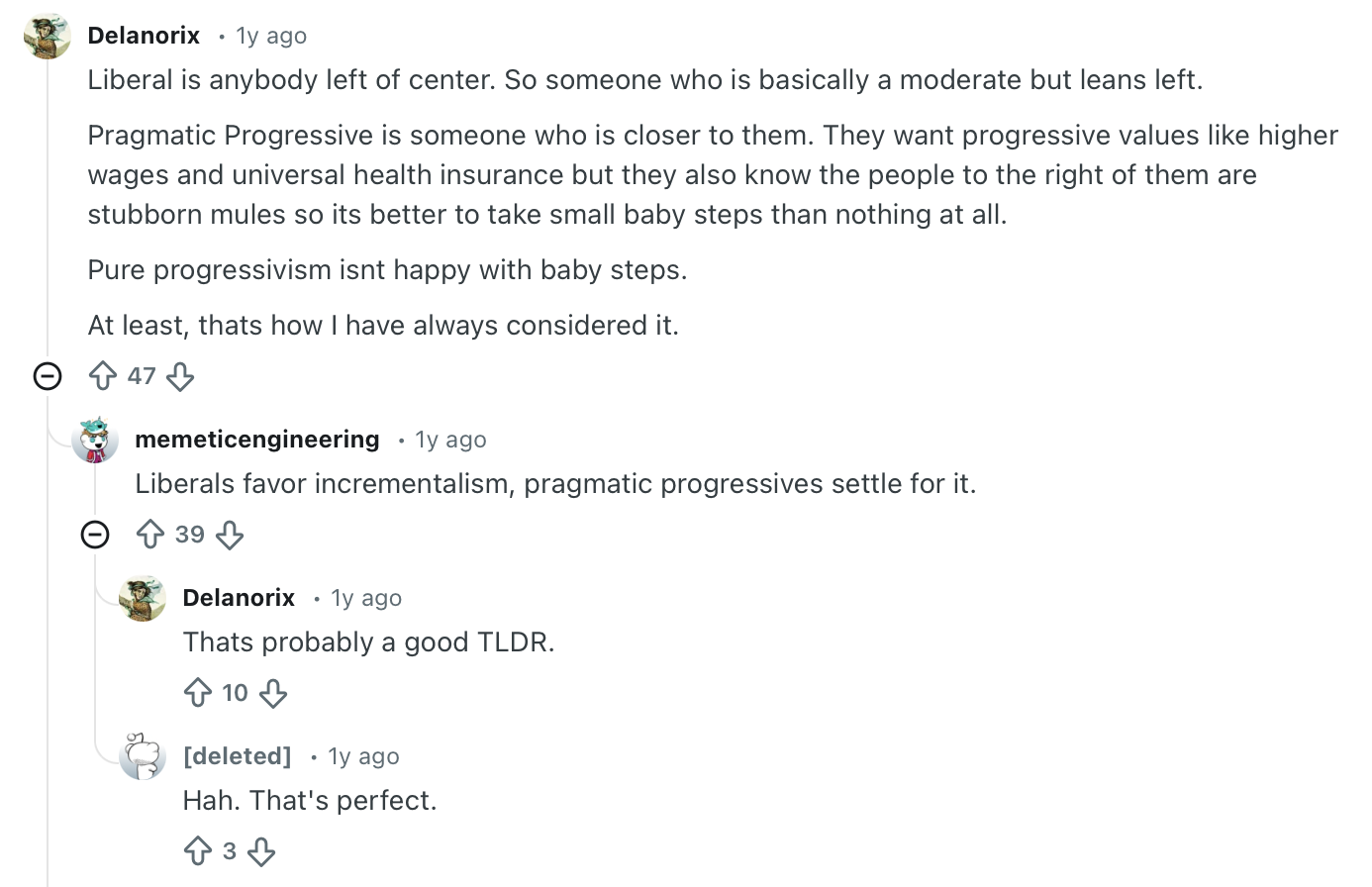Image resolution: width=1372 pixels, height=887 pixels.
Task: Click the deleted user's default avatar
Action: (x=143, y=757)
